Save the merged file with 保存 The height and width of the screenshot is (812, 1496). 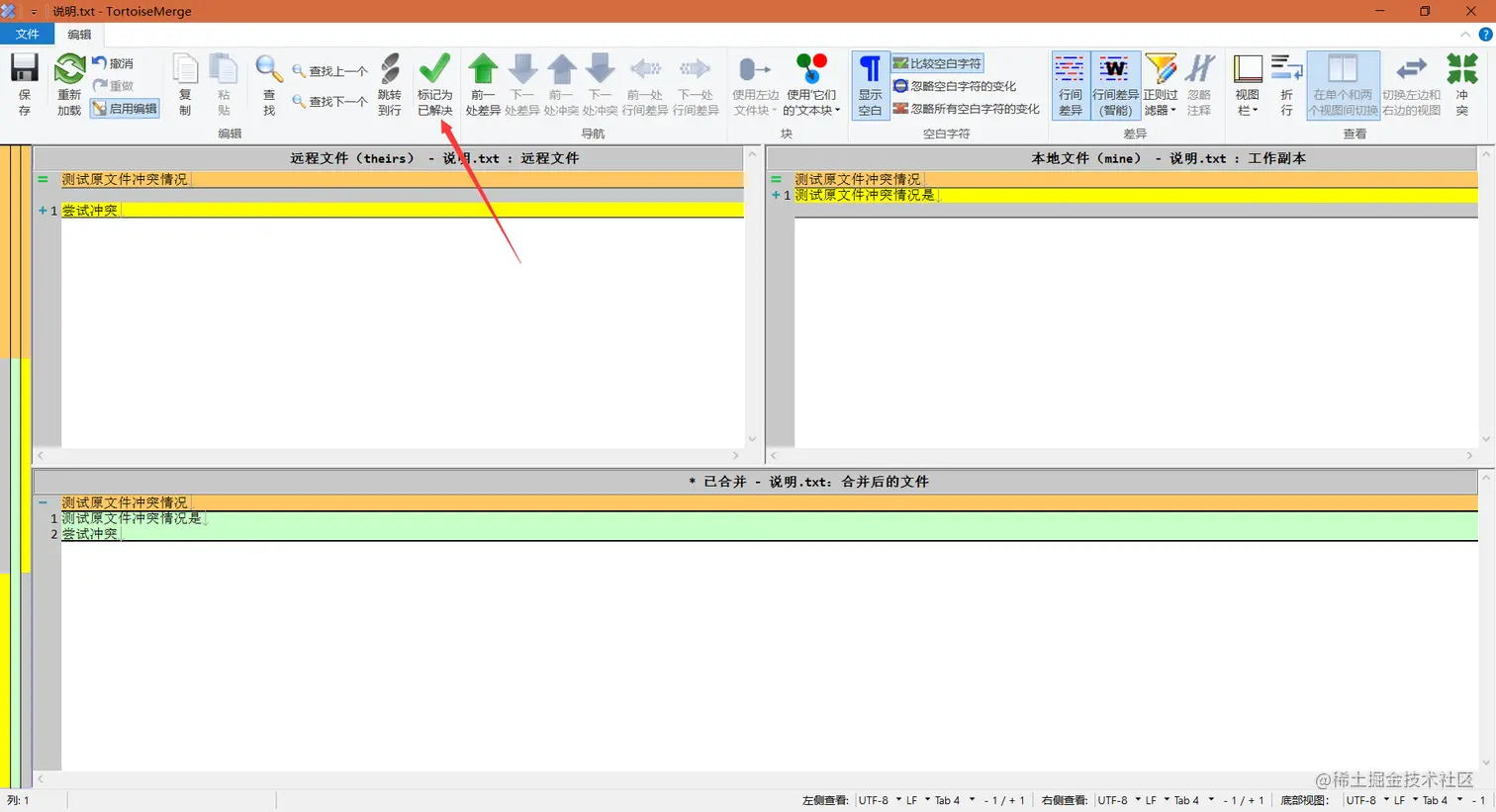(25, 85)
